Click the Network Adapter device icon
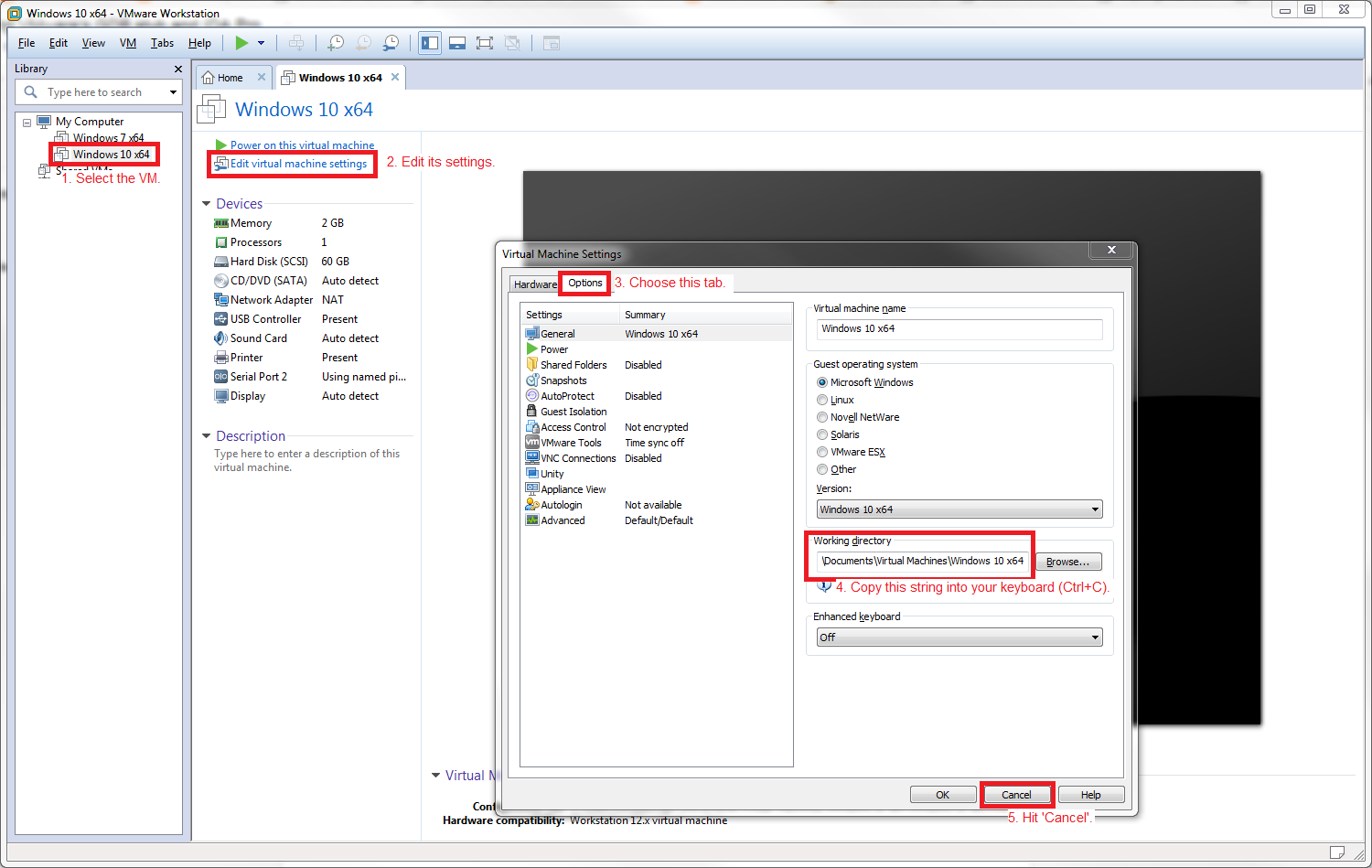Screen dimensions: 1372x868 (x=220, y=300)
